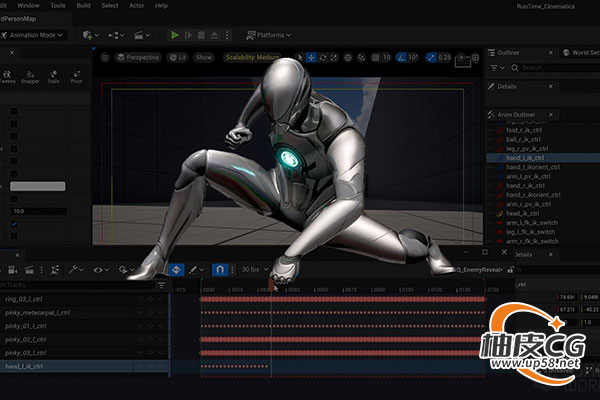
Task: Activate the select cursor tool in viewport
Action: tap(300, 57)
